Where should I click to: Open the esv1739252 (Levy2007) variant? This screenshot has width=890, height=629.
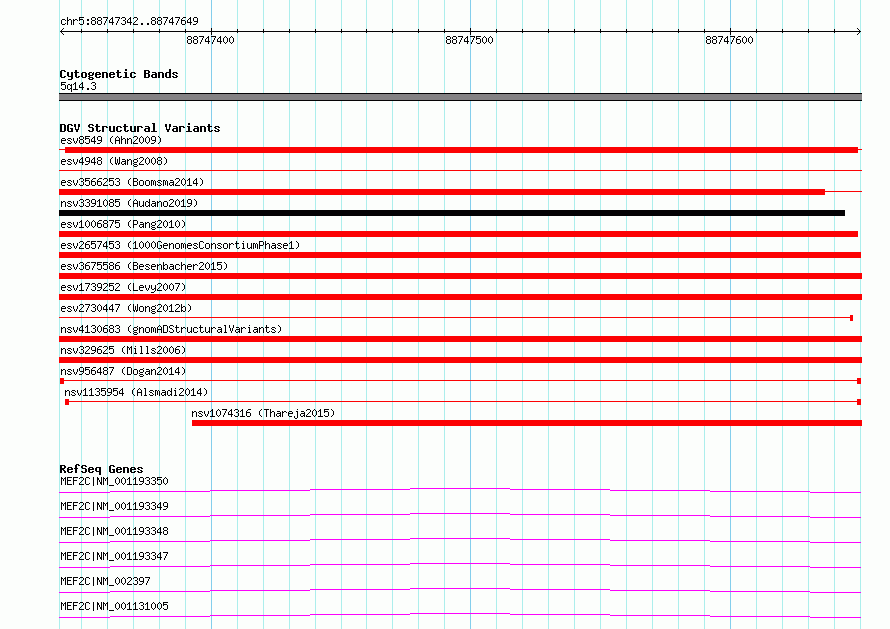click(123, 287)
